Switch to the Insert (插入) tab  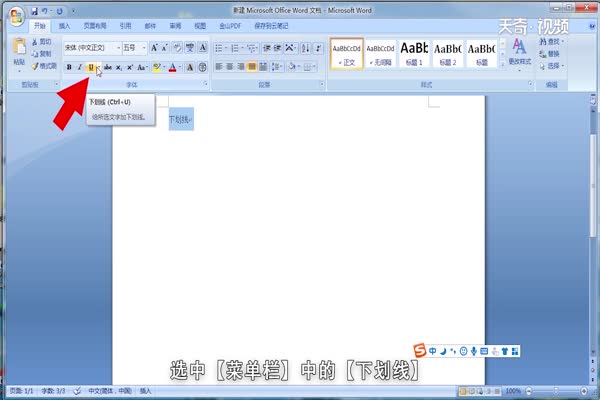click(x=64, y=23)
